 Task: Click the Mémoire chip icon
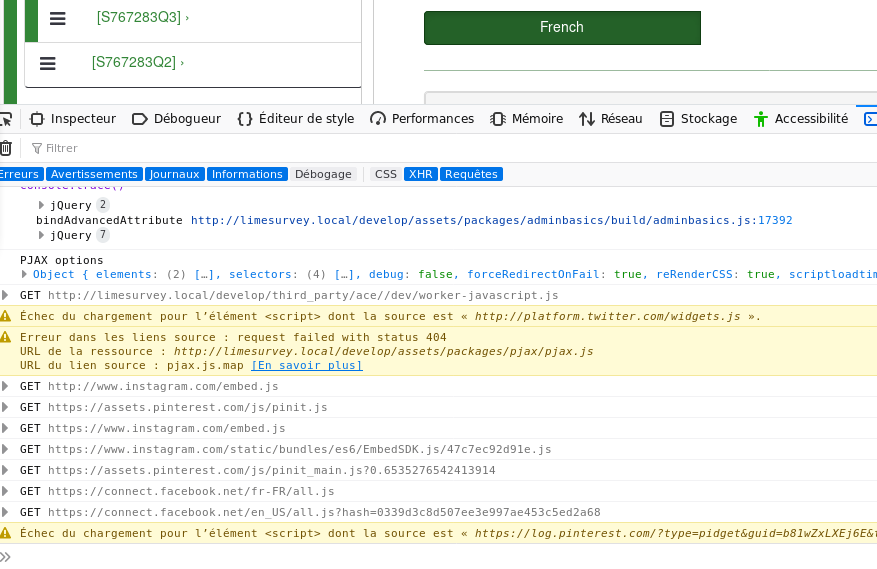498,119
